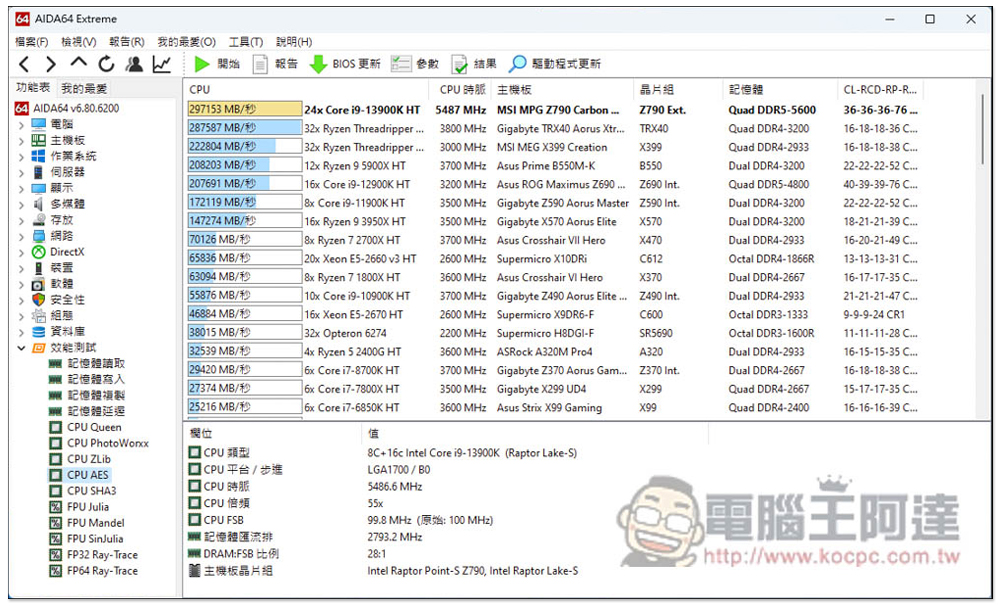
Task: Switch to the 功能表 tab
Action: 33,87
